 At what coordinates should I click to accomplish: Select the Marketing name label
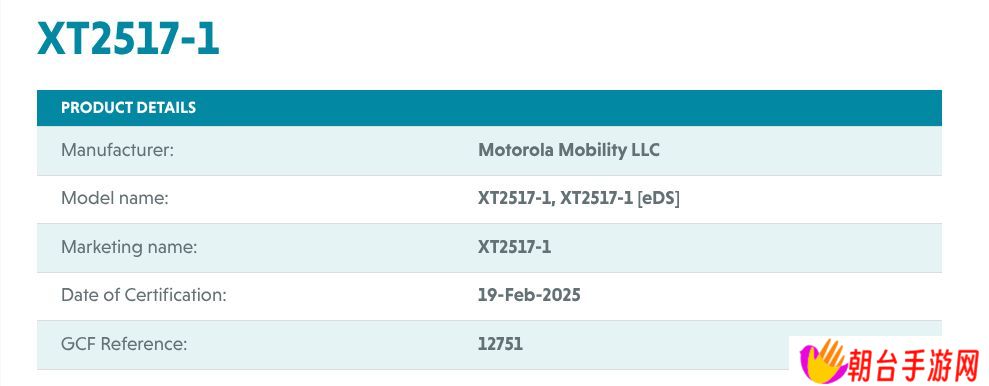pos(129,247)
